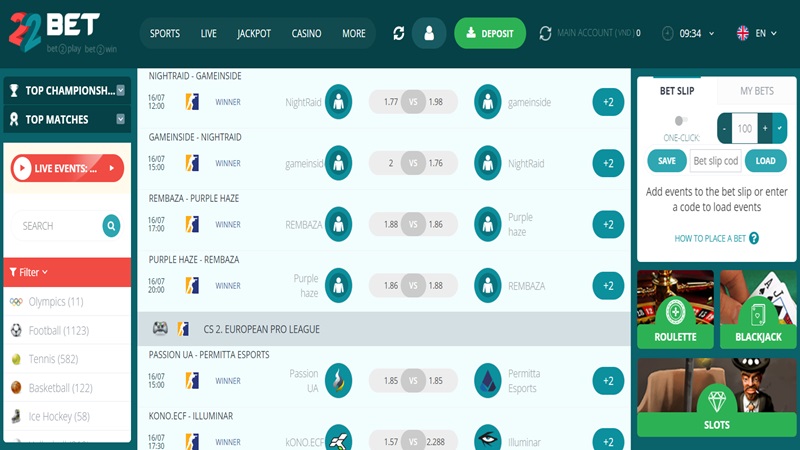The width and height of the screenshot is (800, 450).
Task: Click the 22BET logo
Action: (x=62, y=32)
